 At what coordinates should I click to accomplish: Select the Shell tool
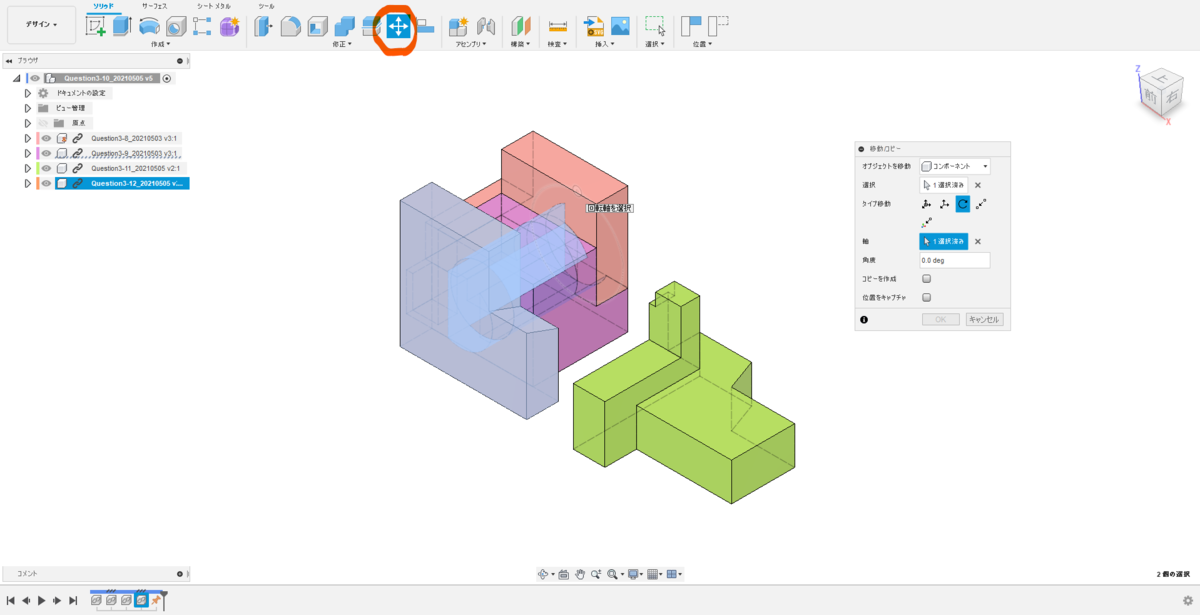tap(318, 27)
